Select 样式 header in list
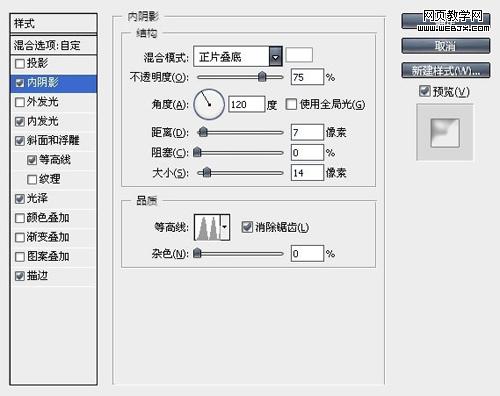This screenshot has height=396, width=500. [x=54, y=24]
